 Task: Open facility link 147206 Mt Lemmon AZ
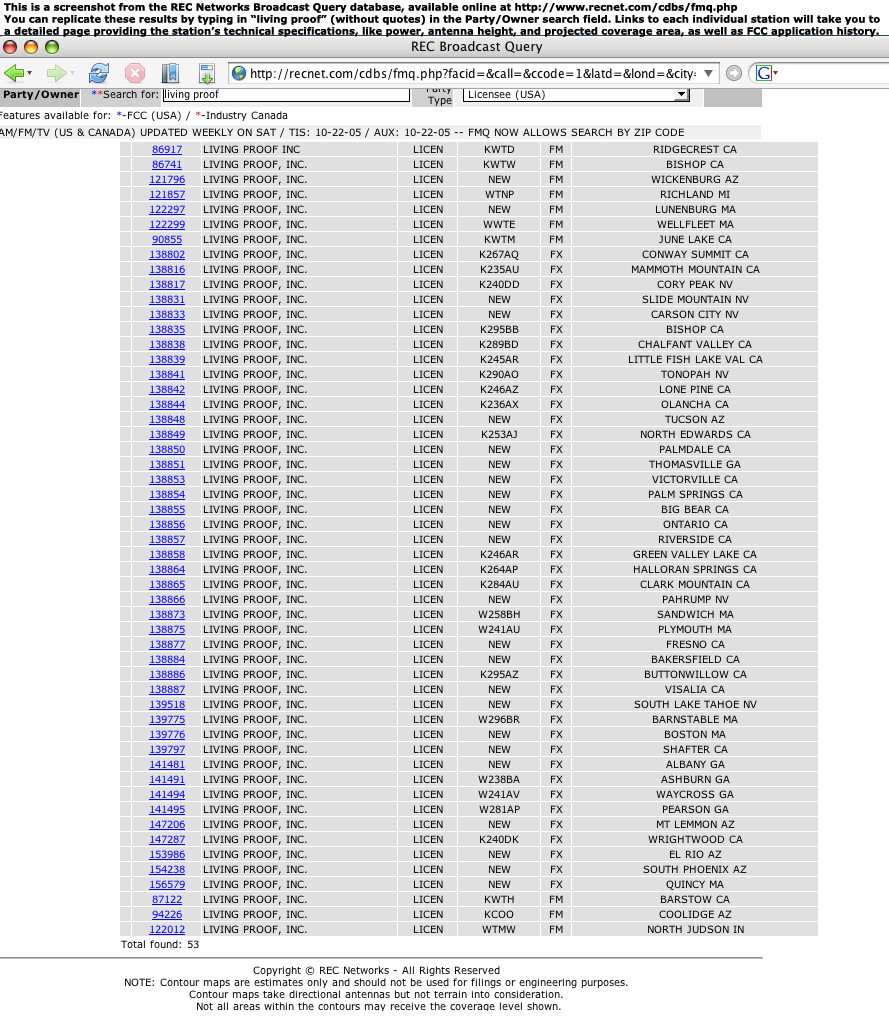[167, 825]
